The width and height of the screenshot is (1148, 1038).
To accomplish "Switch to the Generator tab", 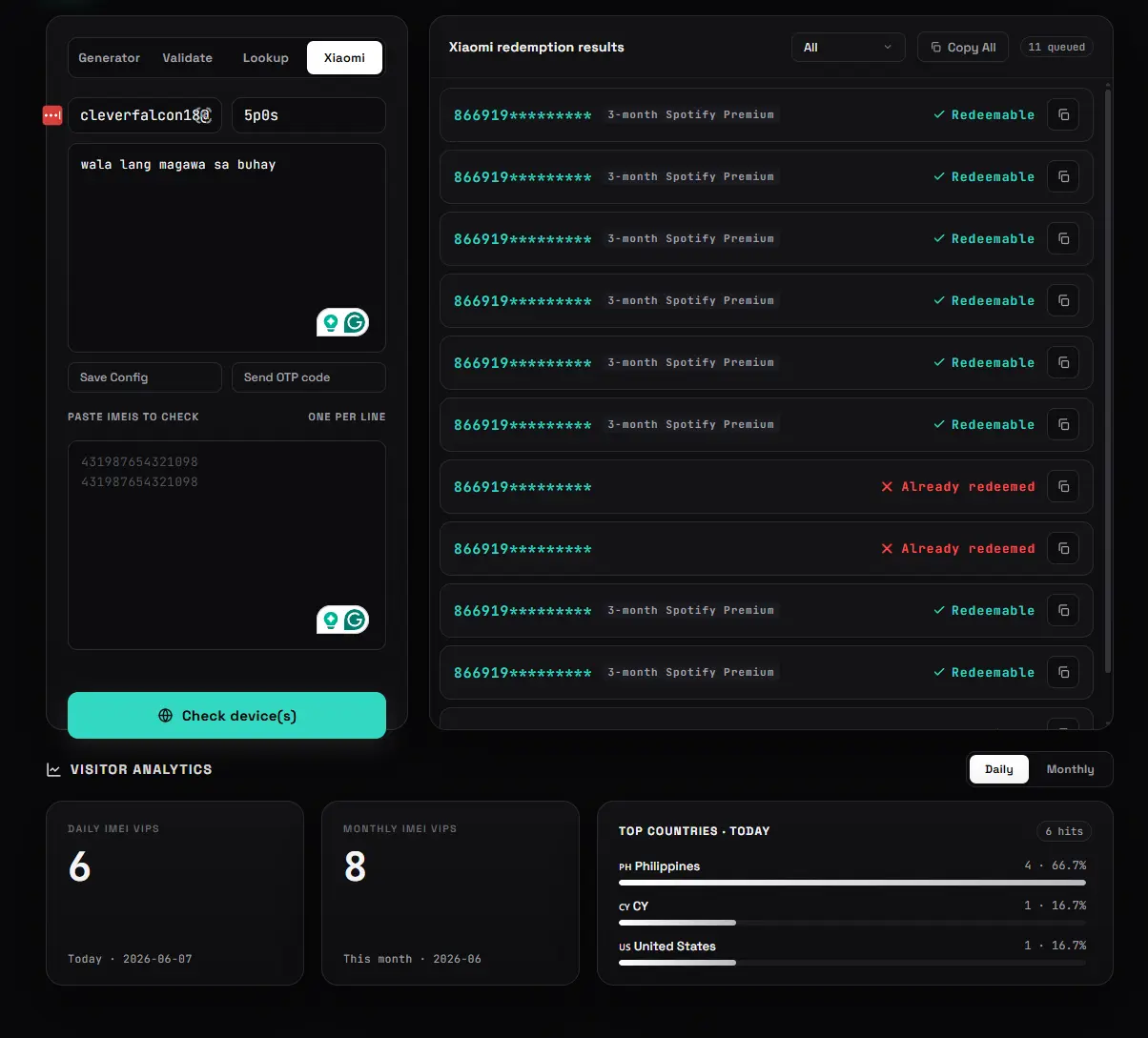I will click(x=109, y=57).
